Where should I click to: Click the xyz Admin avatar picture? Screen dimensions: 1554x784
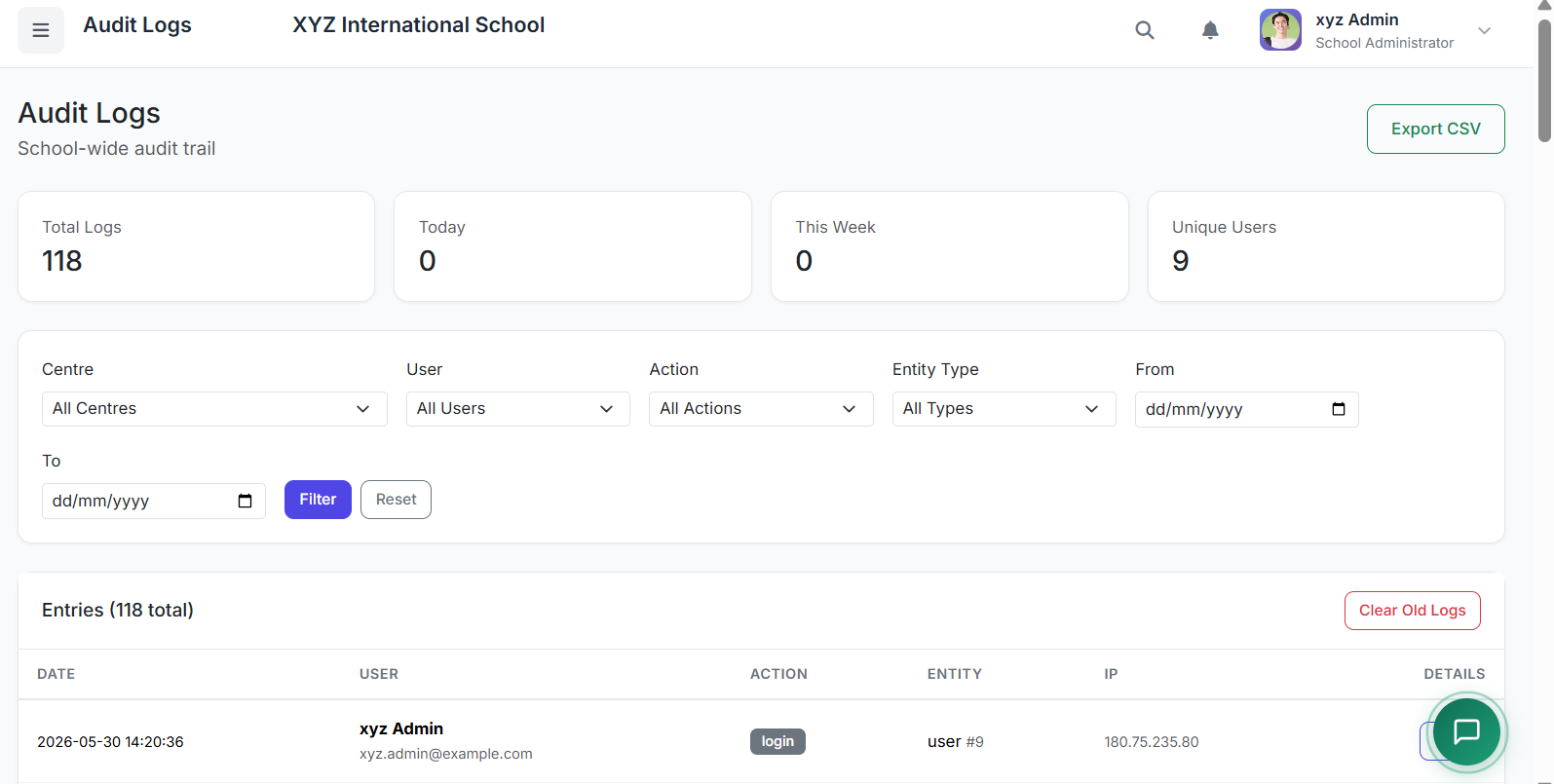1280,30
